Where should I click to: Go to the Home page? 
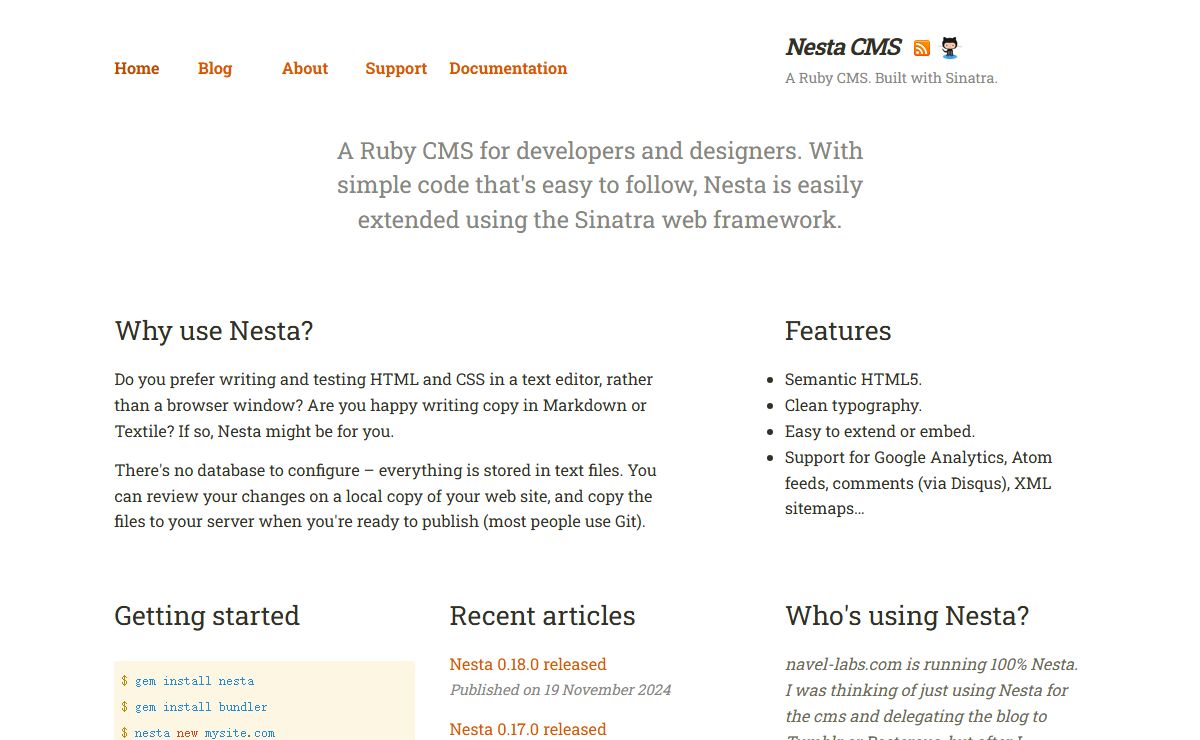[x=137, y=68]
